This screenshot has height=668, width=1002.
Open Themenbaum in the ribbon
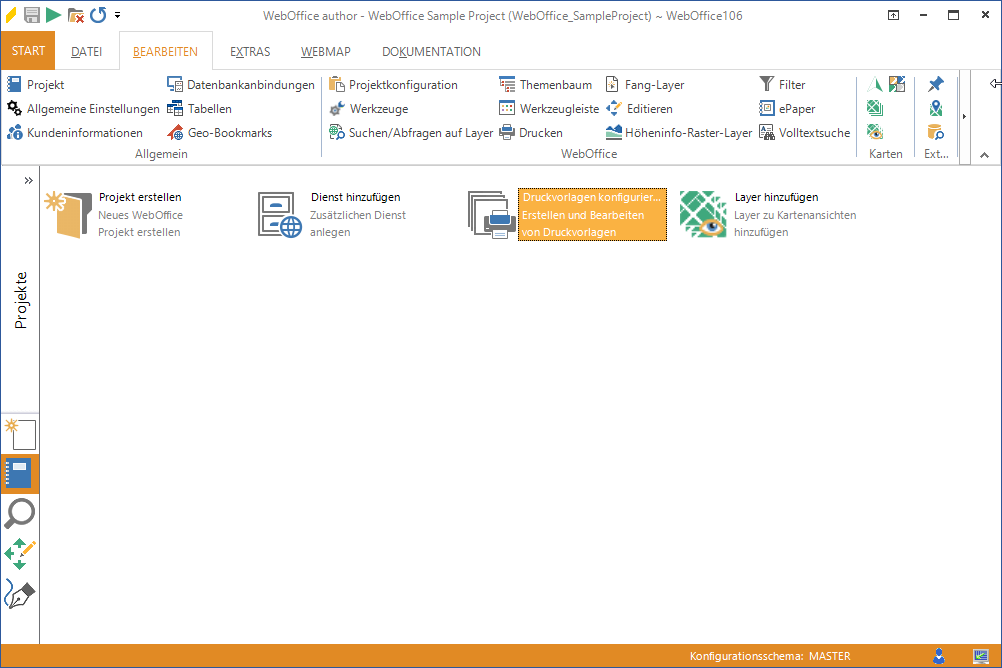click(545, 85)
